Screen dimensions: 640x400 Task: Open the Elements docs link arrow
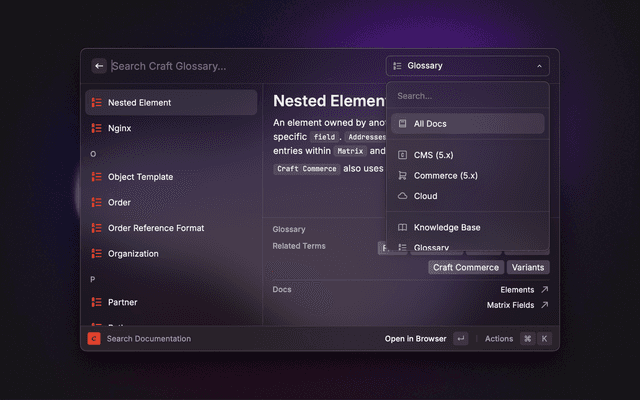(544, 290)
